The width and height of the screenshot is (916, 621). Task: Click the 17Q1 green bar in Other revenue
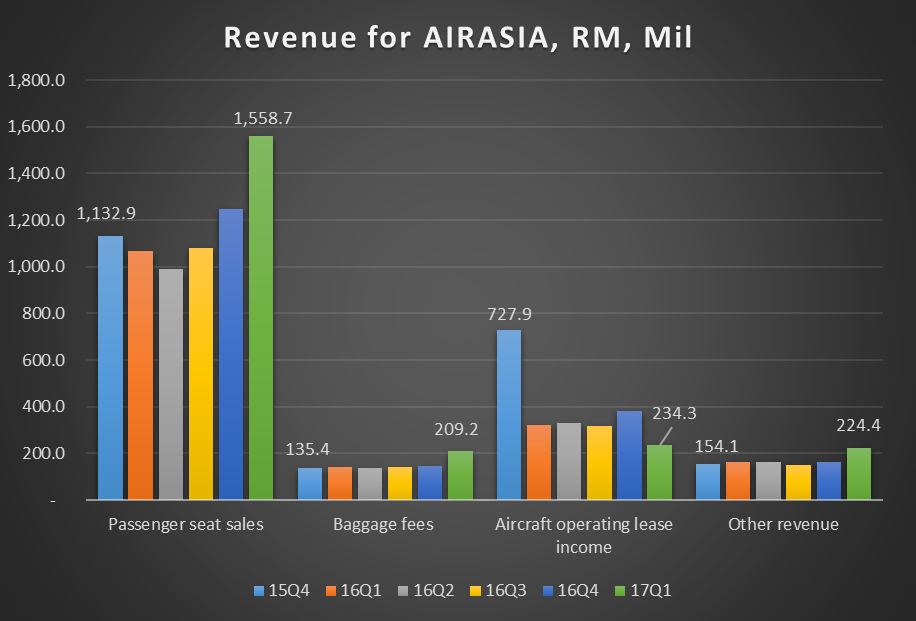[859, 474]
